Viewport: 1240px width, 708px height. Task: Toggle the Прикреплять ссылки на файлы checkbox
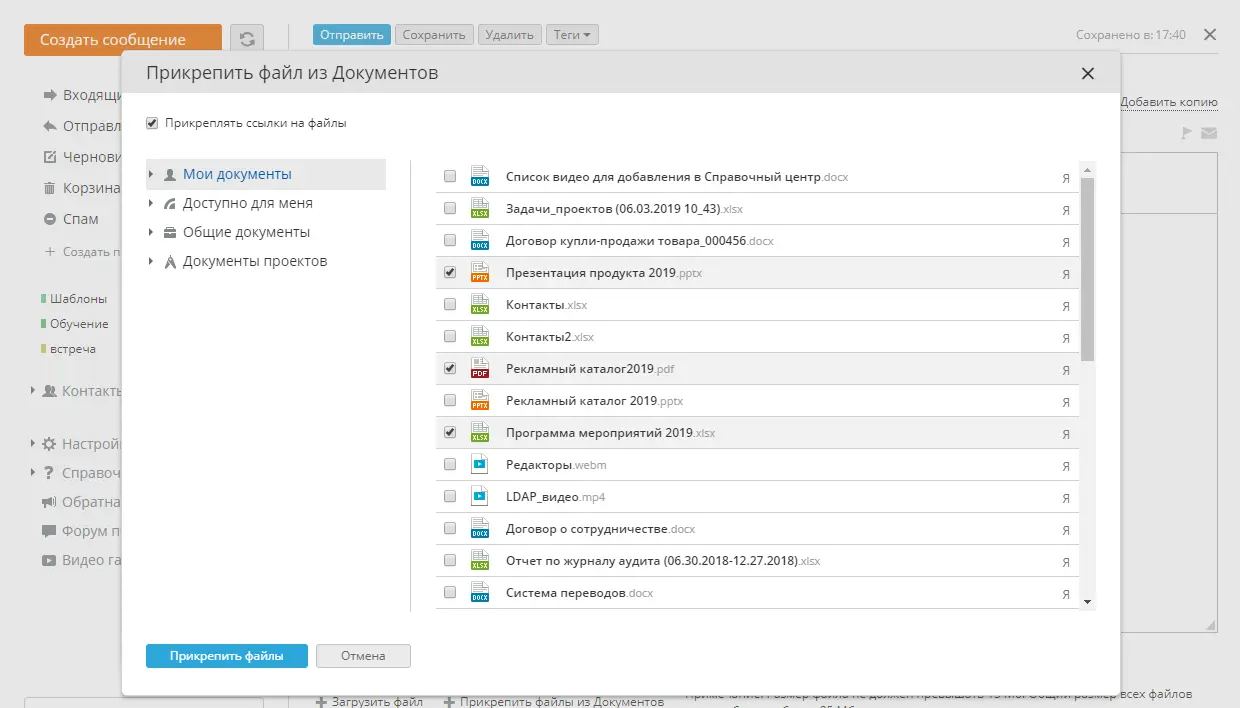coord(152,124)
